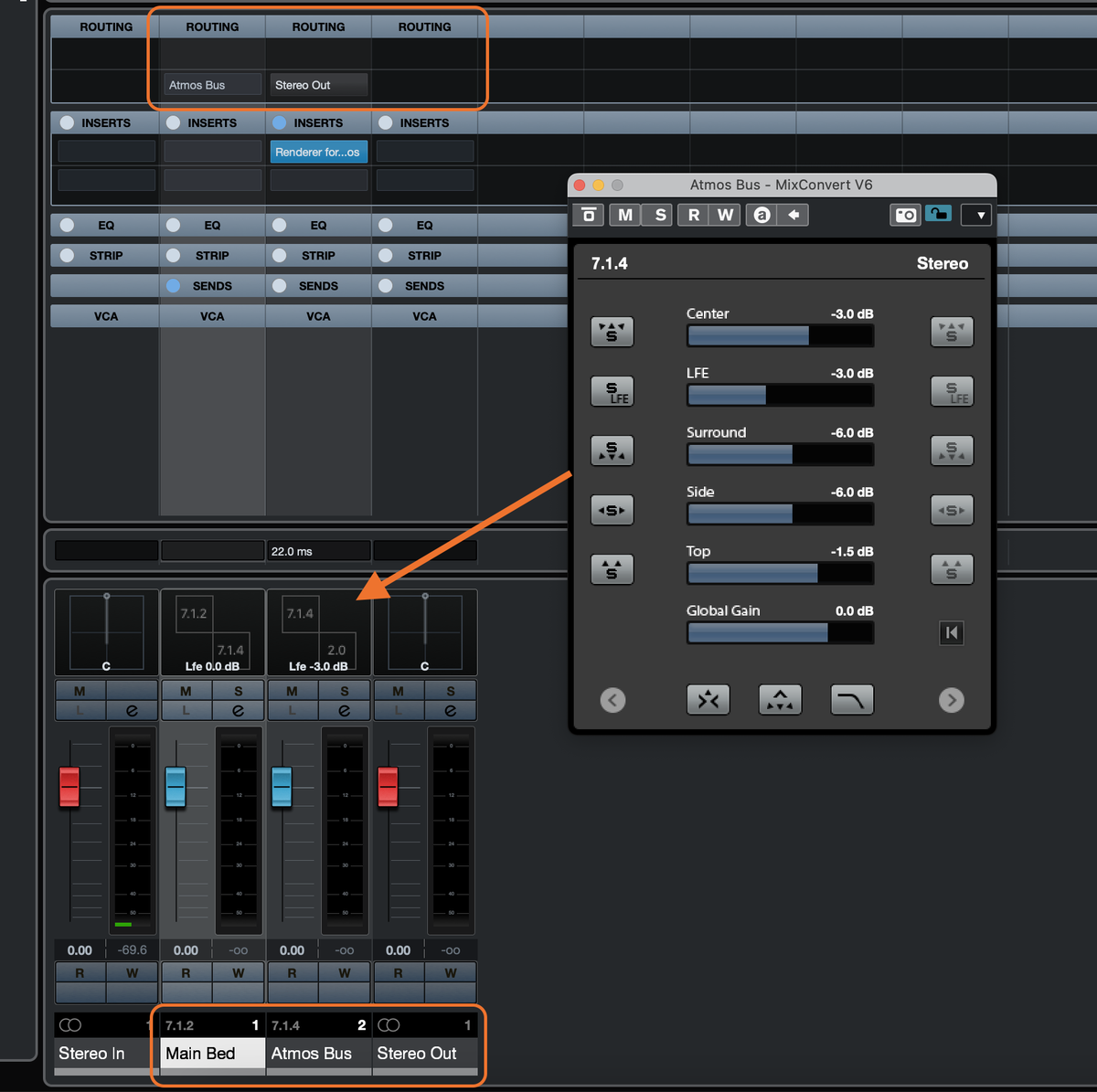Solo input Surround channels in MixConvert
This screenshot has width=1097, height=1092.
(612, 451)
